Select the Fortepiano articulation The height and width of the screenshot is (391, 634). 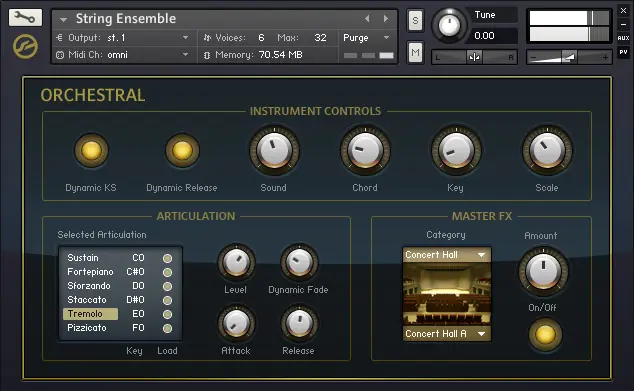(x=90, y=272)
